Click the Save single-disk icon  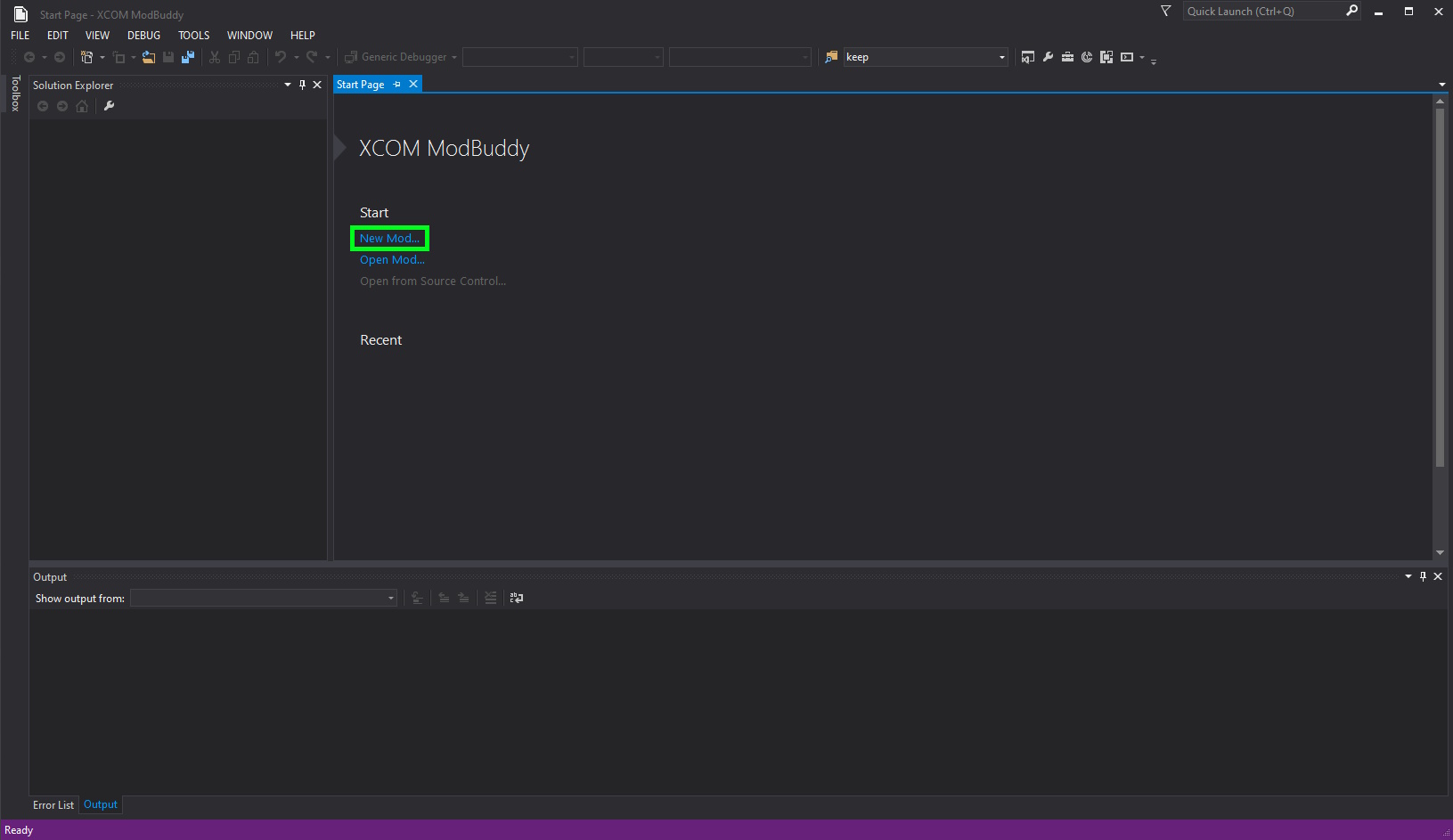click(x=168, y=57)
